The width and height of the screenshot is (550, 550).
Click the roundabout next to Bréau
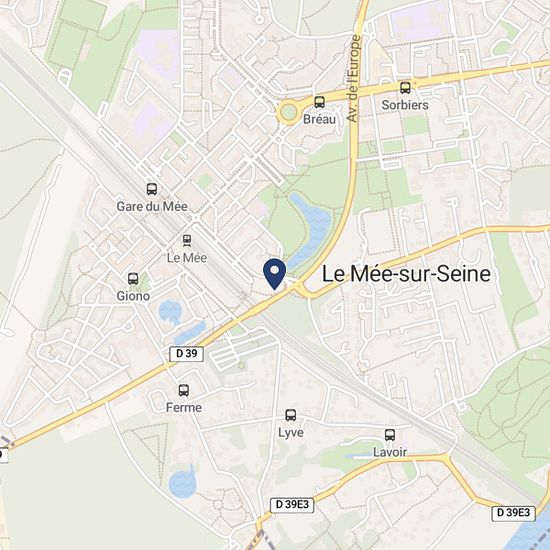(x=289, y=113)
